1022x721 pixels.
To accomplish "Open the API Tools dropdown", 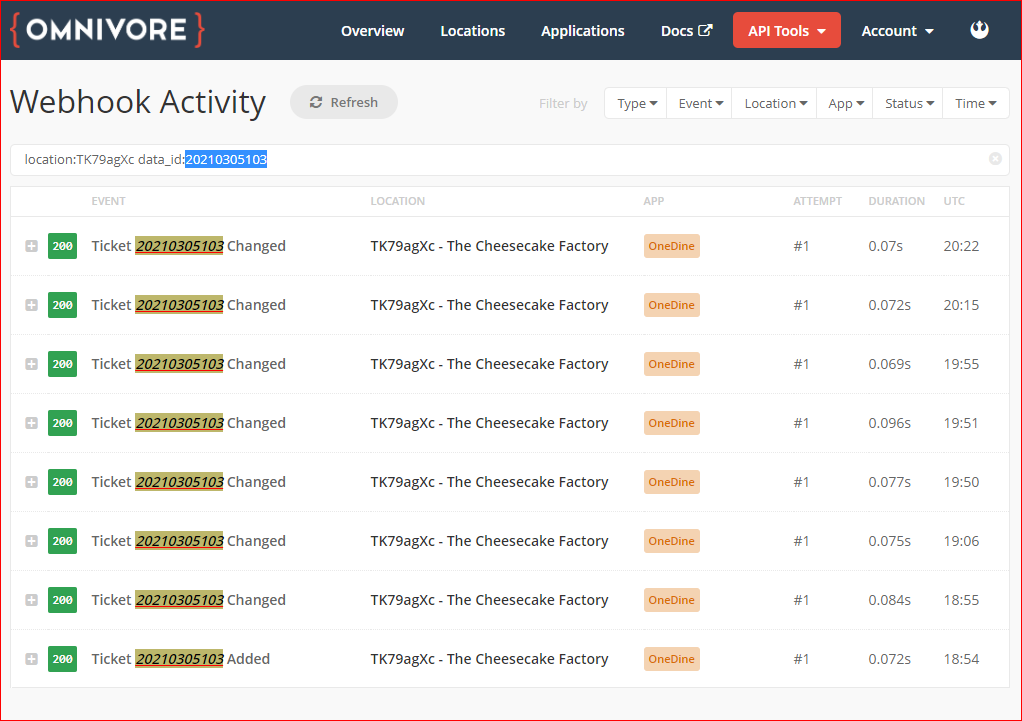I will click(786, 30).
